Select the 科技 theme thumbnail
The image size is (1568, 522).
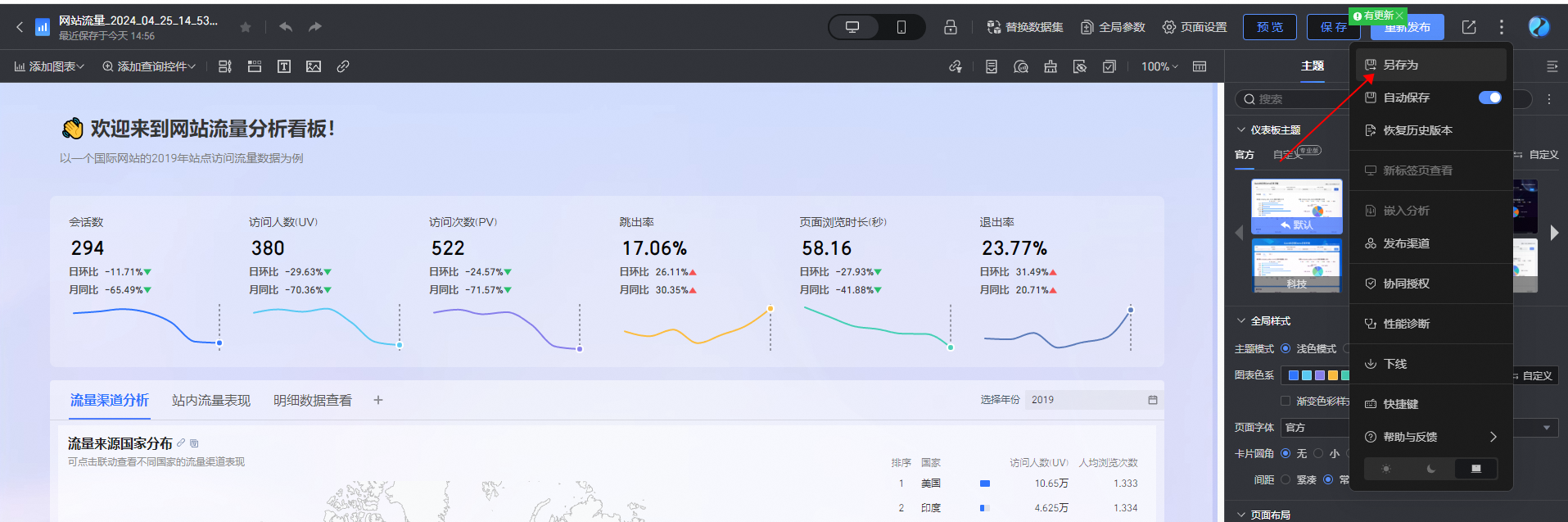1296,266
